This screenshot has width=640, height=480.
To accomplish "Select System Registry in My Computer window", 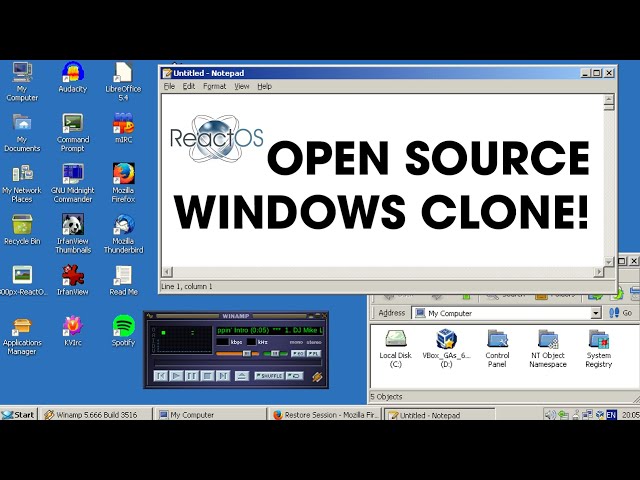I will point(598,349).
